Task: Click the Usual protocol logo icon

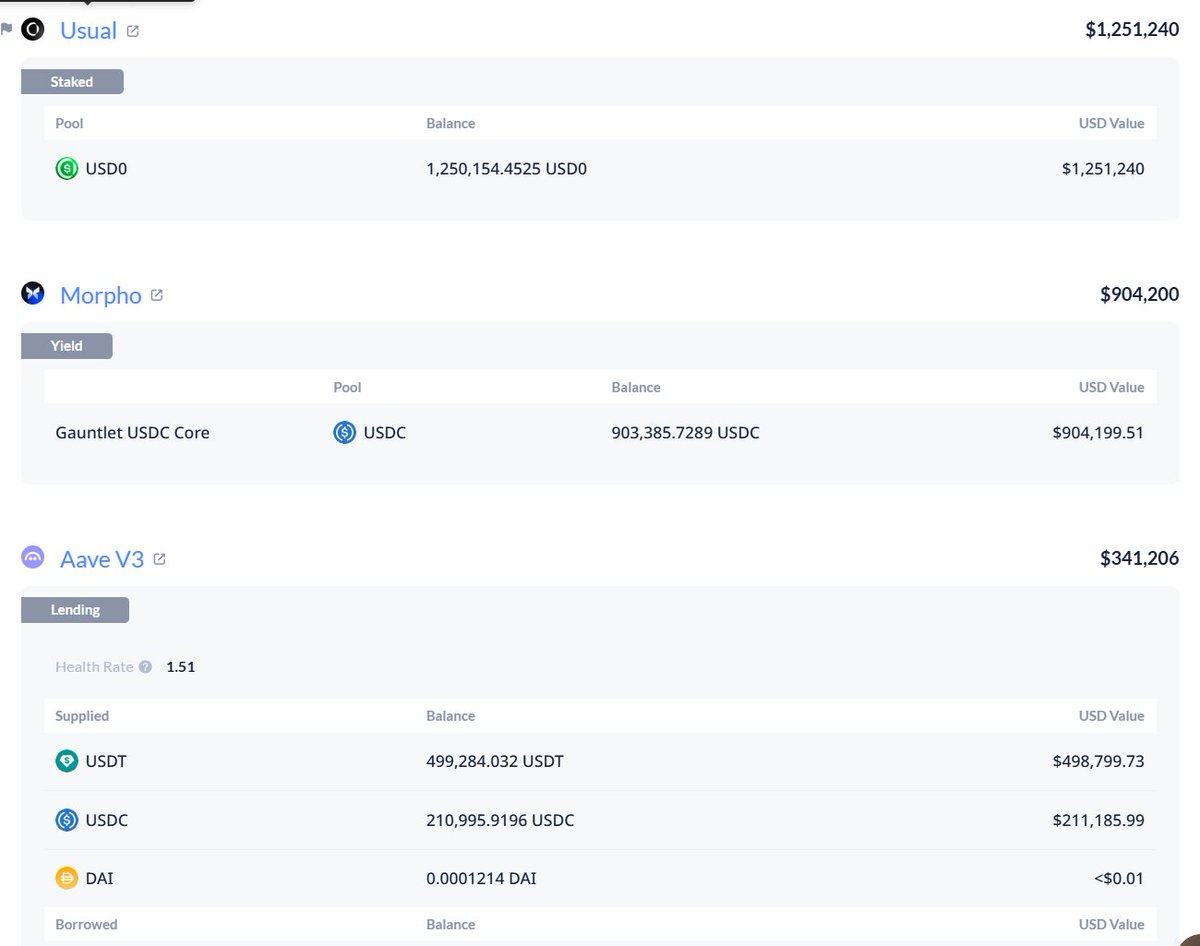Action: click(x=33, y=30)
